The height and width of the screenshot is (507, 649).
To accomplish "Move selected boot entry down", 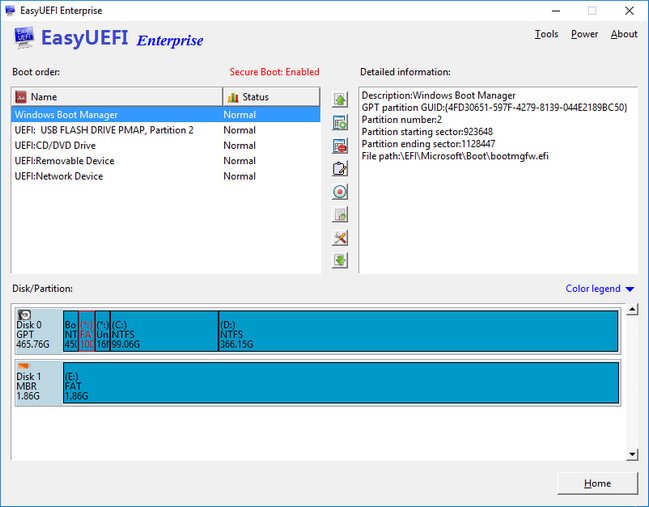I will 340,261.
